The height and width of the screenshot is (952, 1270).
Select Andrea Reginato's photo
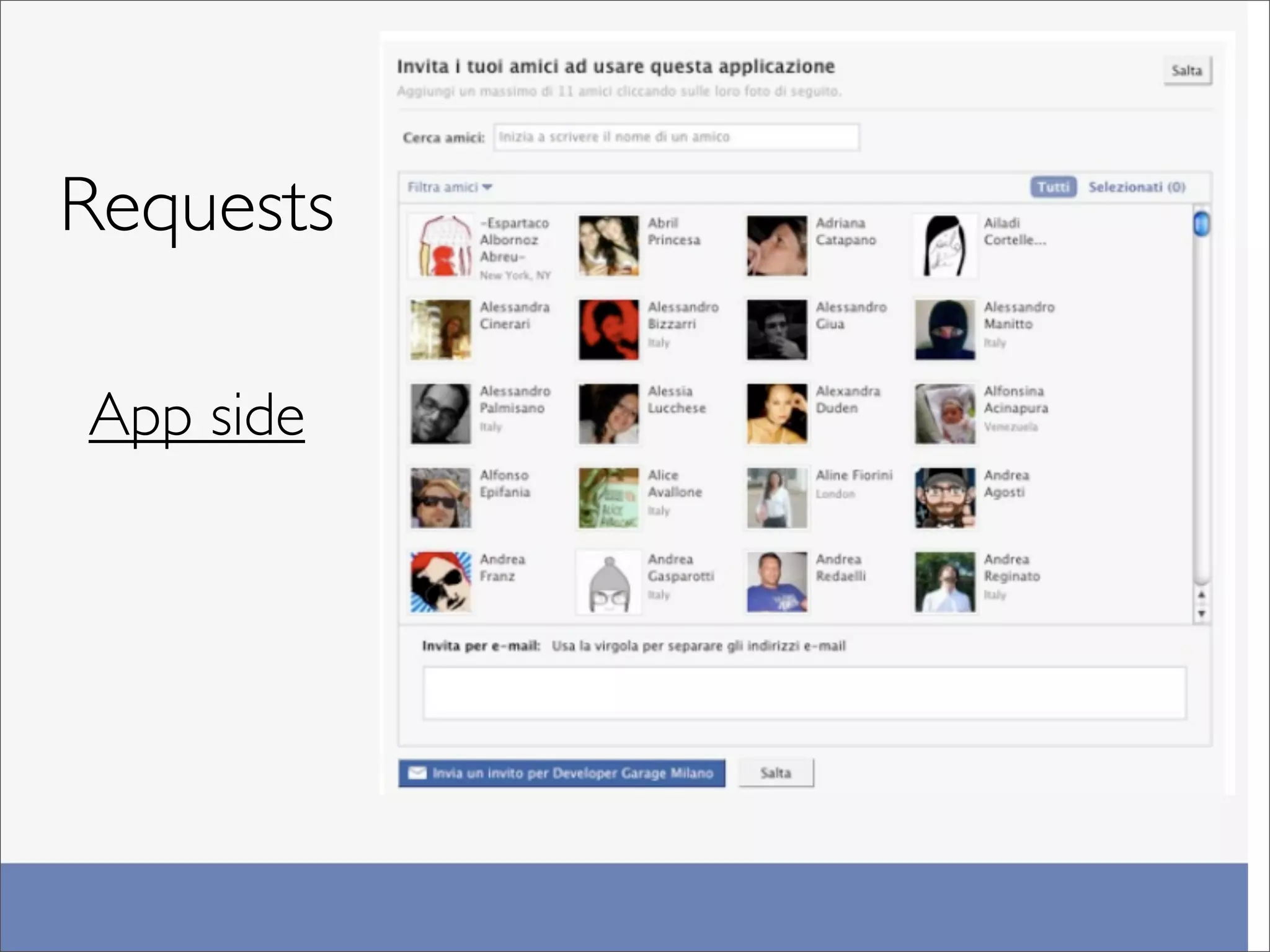(x=945, y=582)
